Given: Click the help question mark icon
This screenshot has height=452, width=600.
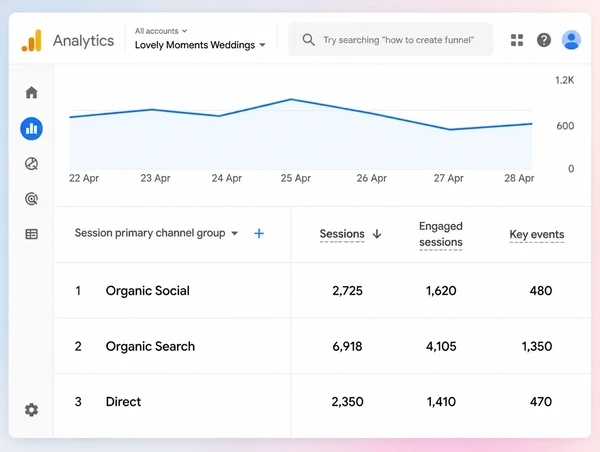Looking at the screenshot, I should [x=544, y=40].
